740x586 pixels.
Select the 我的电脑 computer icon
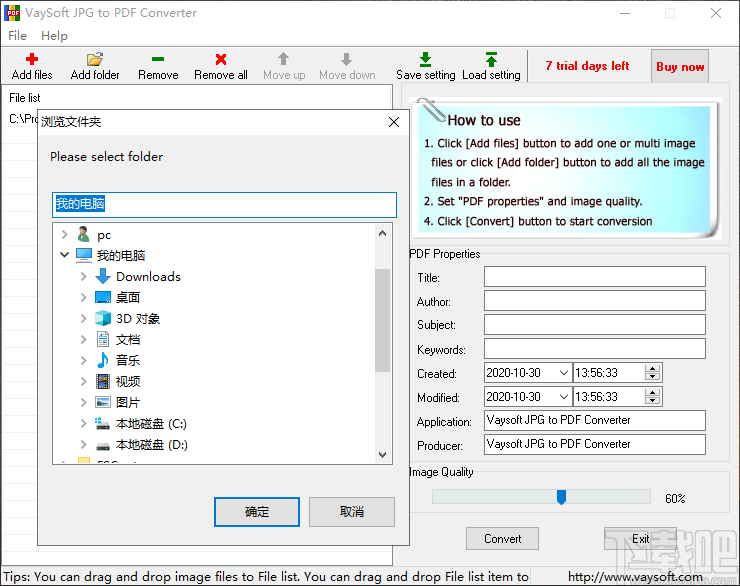click(x=84, y=255)
